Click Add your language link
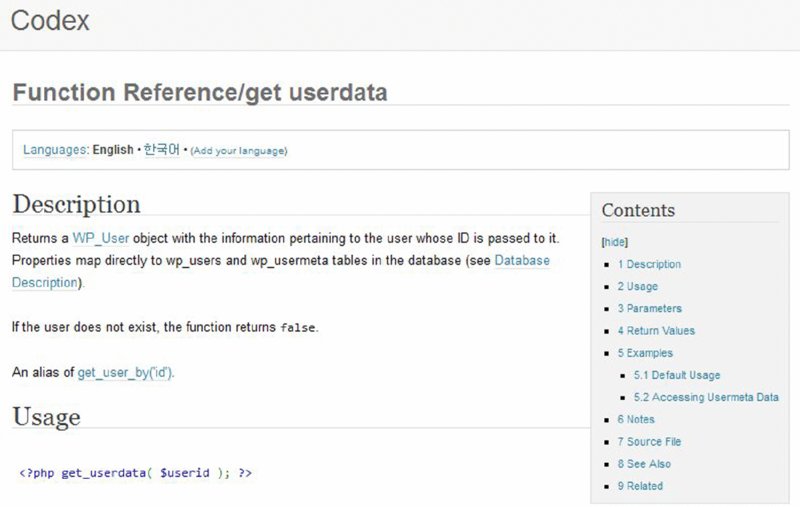800x507 pixels. [239, 151]
